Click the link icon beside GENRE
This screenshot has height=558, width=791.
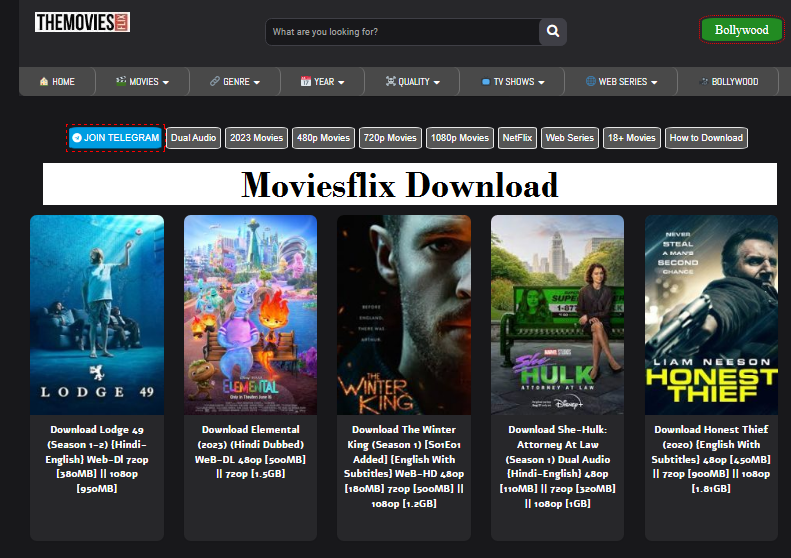pyautogui.click(x=215, y=81)
